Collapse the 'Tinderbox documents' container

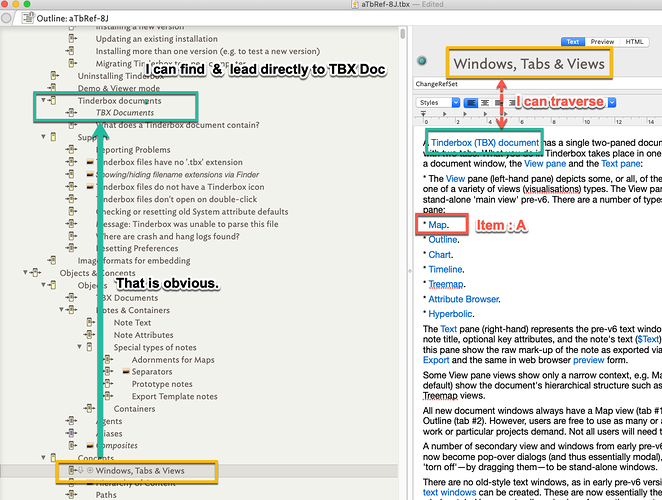[x=43, y=101]
